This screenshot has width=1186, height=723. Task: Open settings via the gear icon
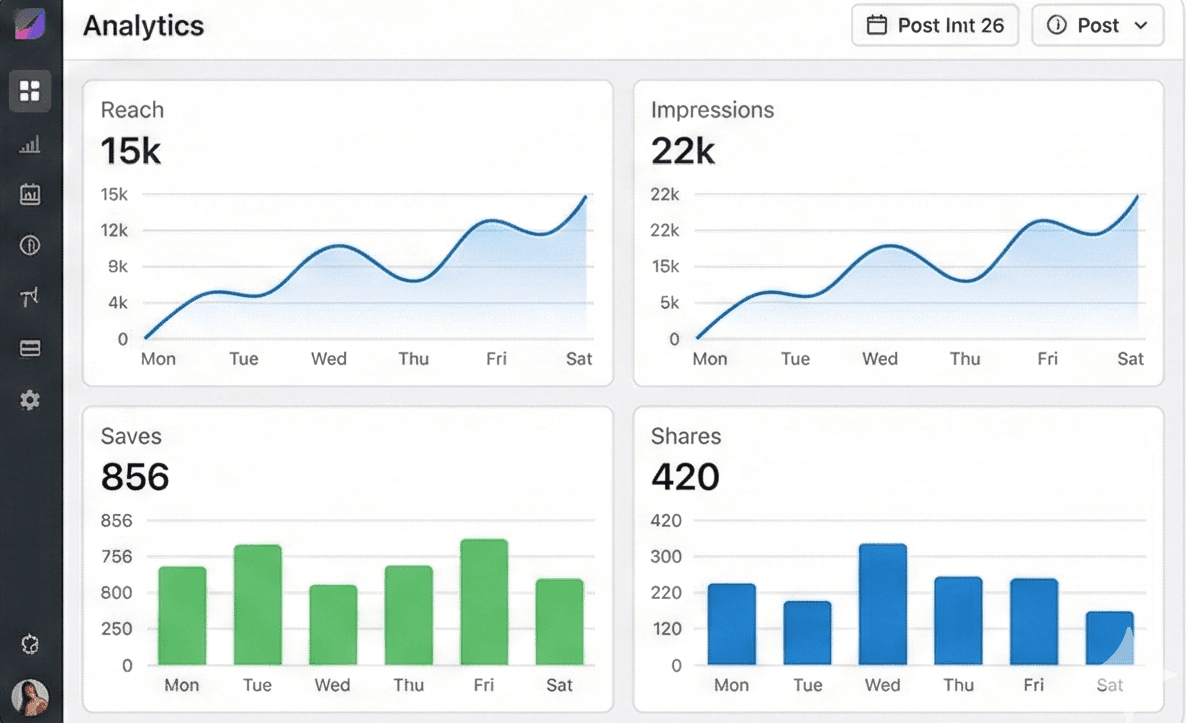click(30, 399)
